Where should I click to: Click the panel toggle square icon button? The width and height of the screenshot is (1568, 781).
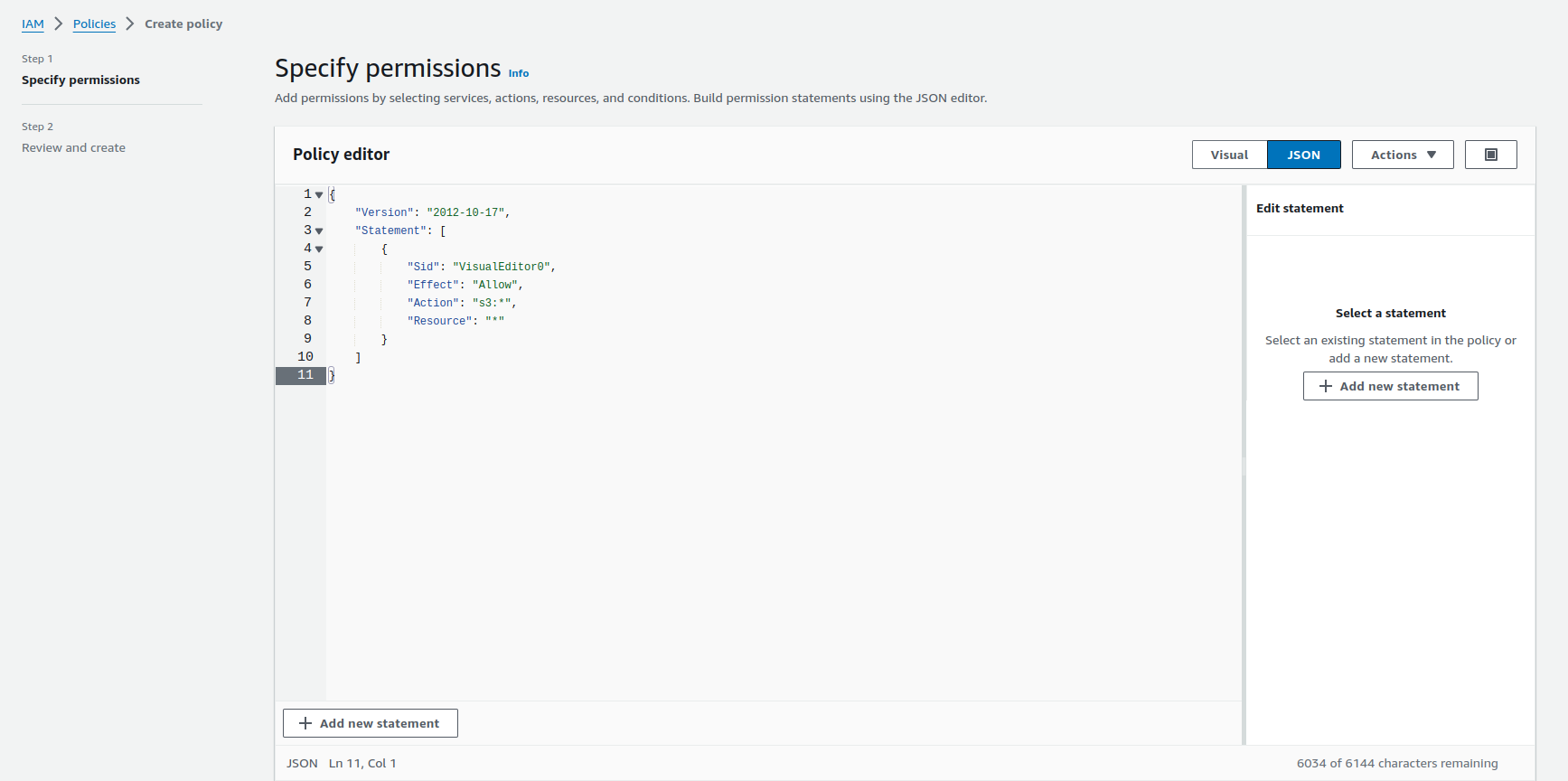click(x=1490, y=155)
